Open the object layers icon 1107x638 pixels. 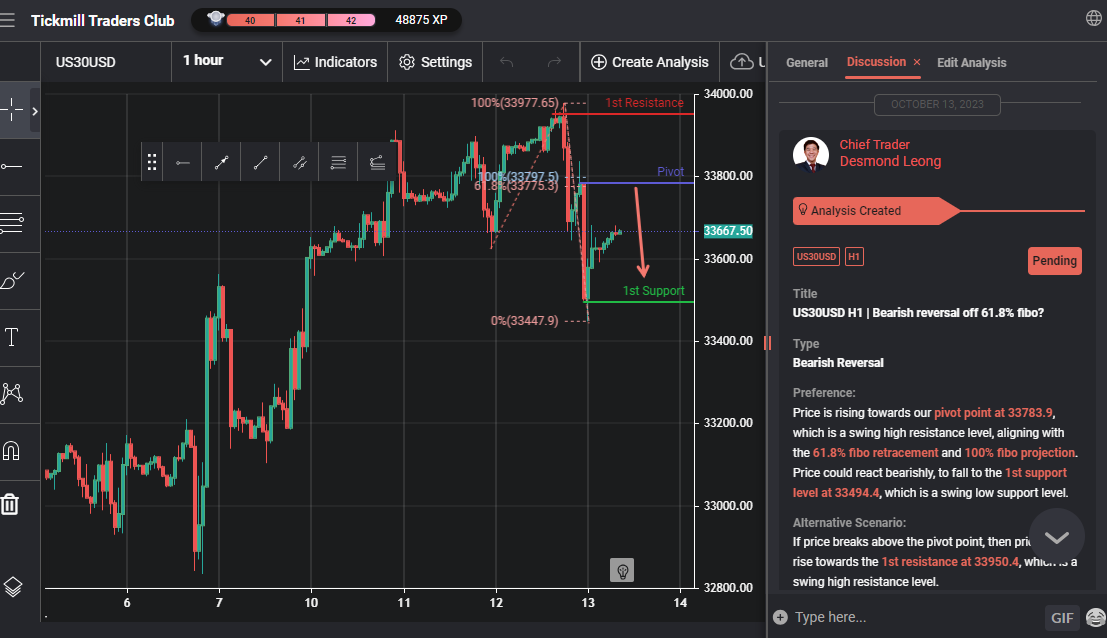pos(13,586)
